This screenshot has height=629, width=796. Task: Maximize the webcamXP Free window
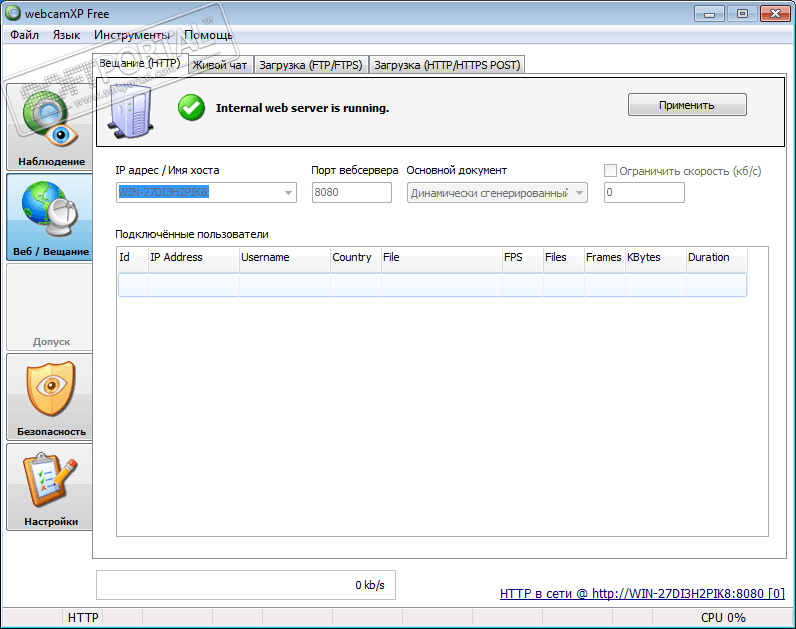coord(742,14)
